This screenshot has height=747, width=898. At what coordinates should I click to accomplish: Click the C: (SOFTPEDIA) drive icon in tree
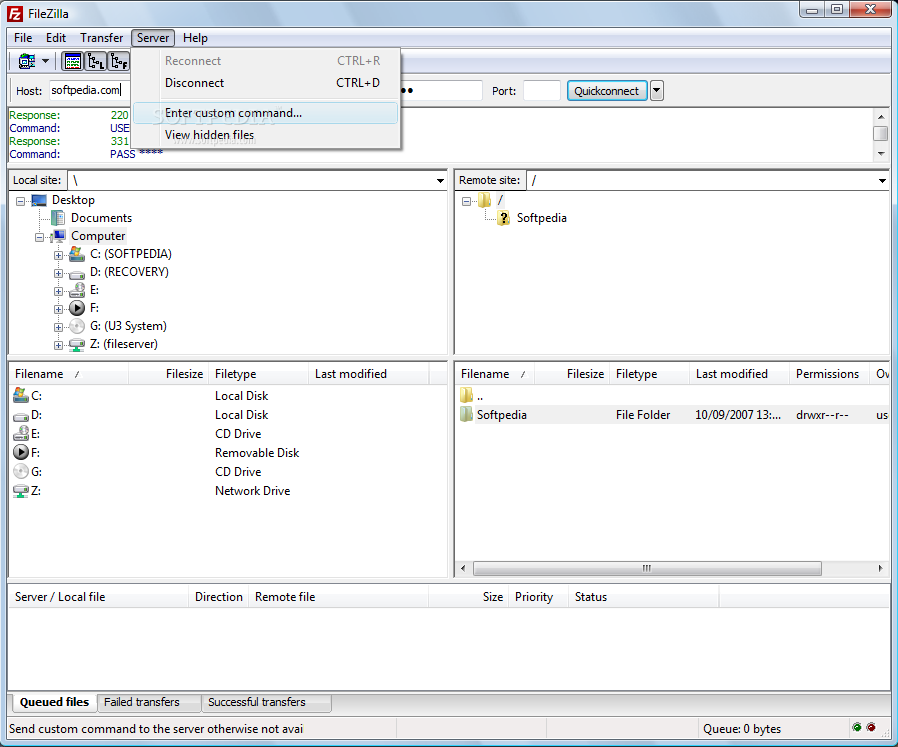pyautogui.click(x=77, y=254)
